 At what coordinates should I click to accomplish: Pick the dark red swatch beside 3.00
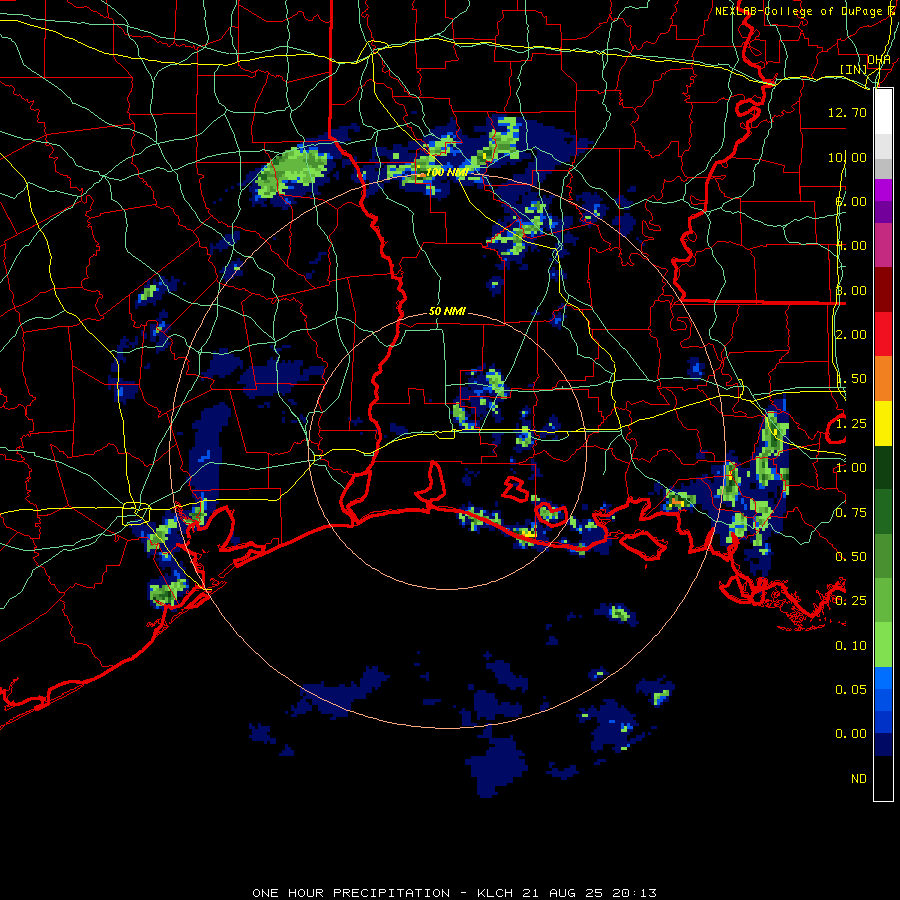pyautogui.click(x=883, y=290)
